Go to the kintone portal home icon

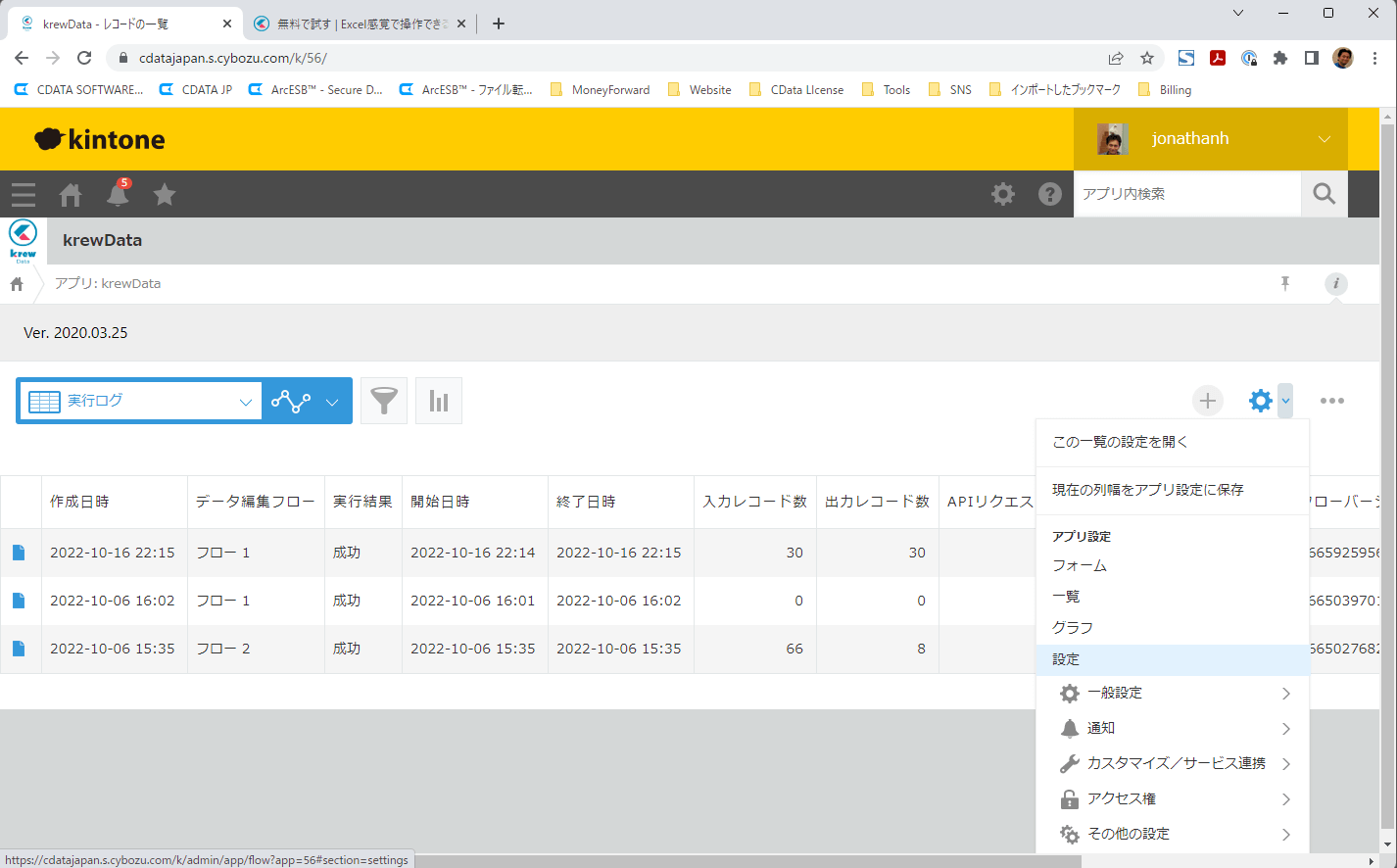(71, 195)
